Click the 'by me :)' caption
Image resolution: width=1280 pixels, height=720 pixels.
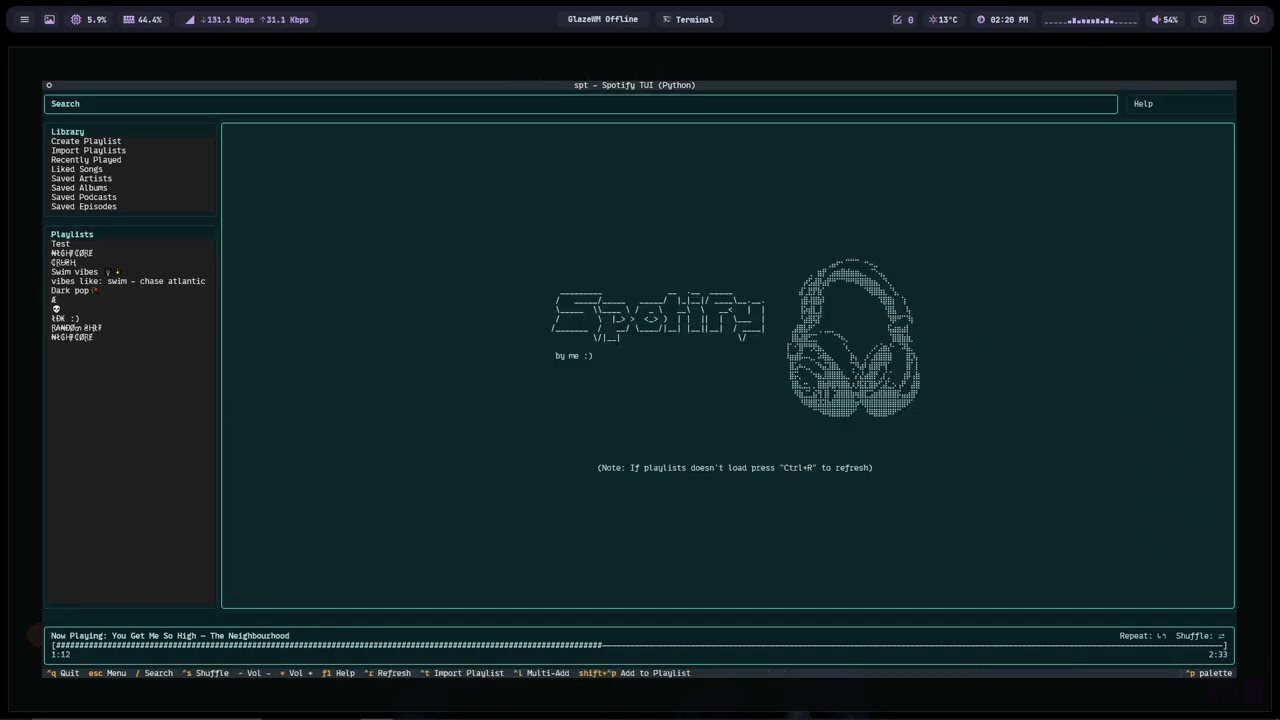point(574,356)
